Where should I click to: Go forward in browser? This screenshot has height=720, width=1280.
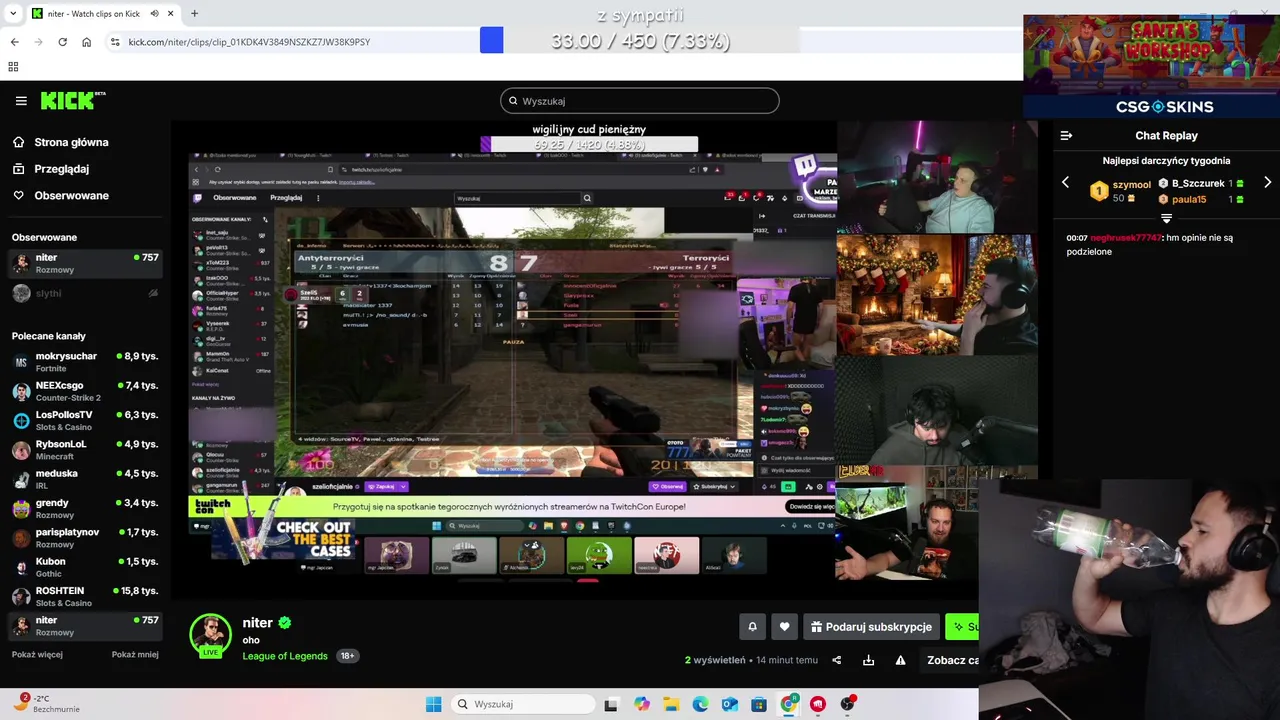(39, 42)
